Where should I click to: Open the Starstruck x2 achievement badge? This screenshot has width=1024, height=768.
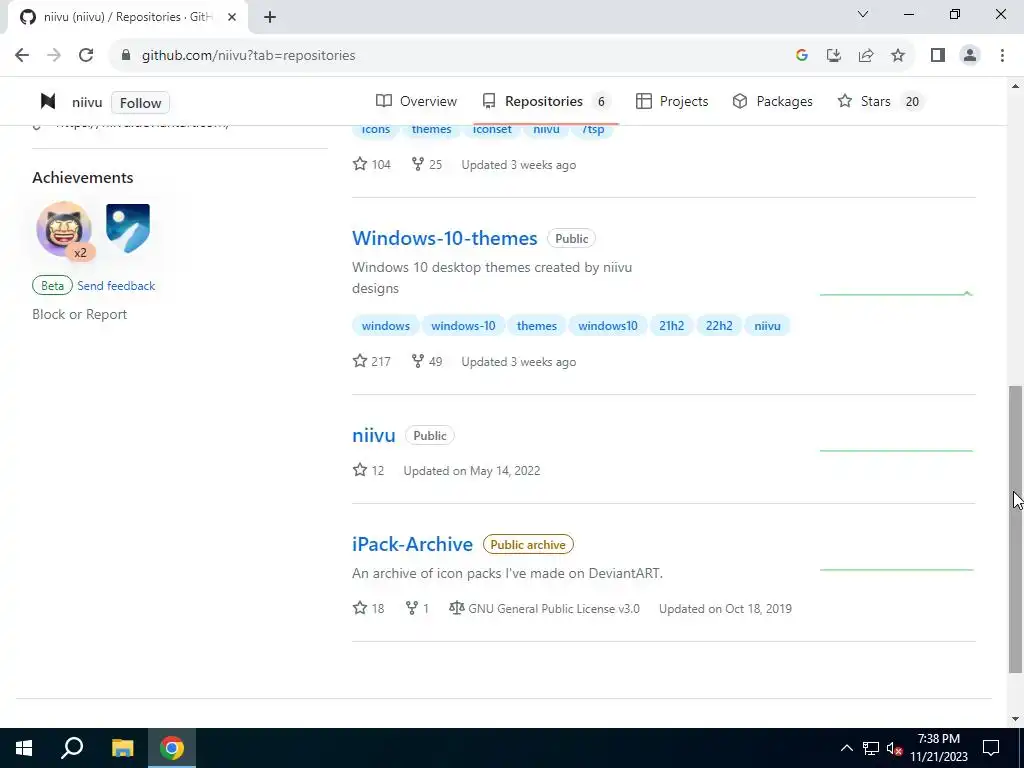click(65, 230)
